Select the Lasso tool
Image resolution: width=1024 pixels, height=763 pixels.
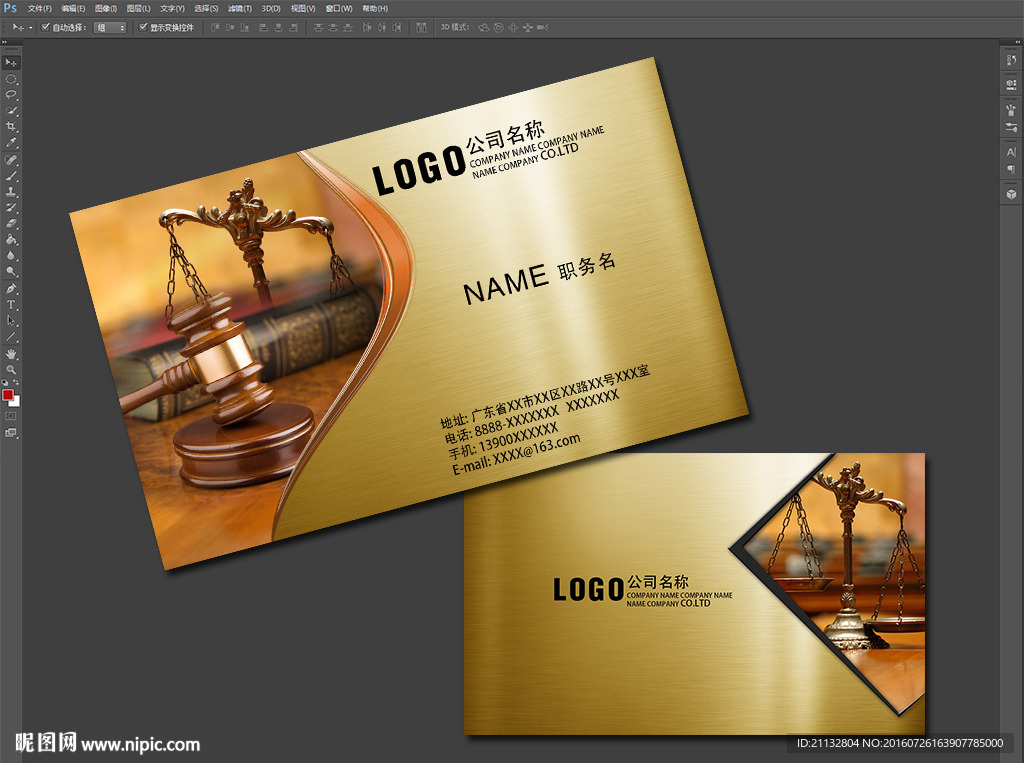click(11, 95)
